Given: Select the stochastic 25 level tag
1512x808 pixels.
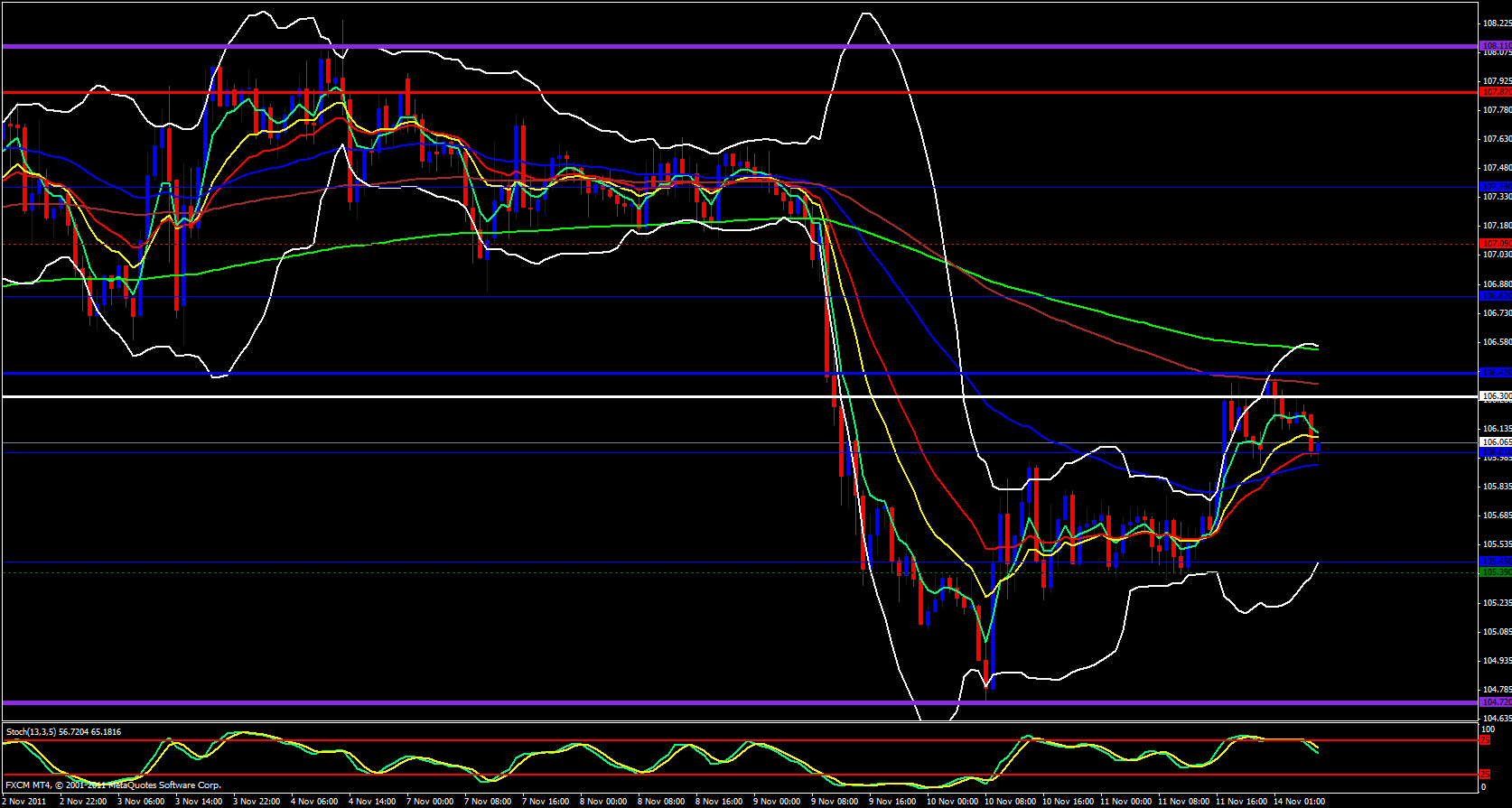Looking at the screenshot, I should point(1485,775).
